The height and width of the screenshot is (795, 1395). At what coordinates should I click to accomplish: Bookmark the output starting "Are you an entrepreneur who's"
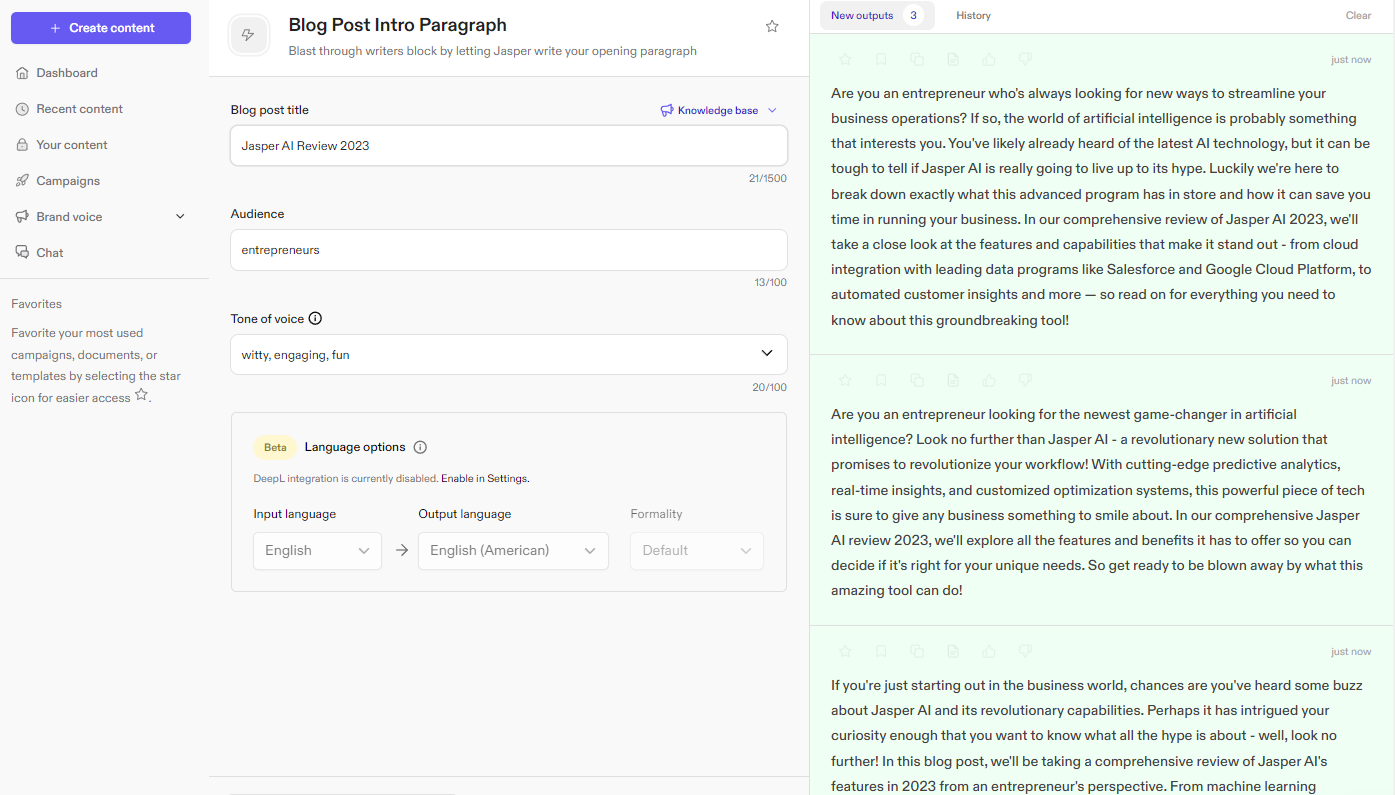[881, 60]
